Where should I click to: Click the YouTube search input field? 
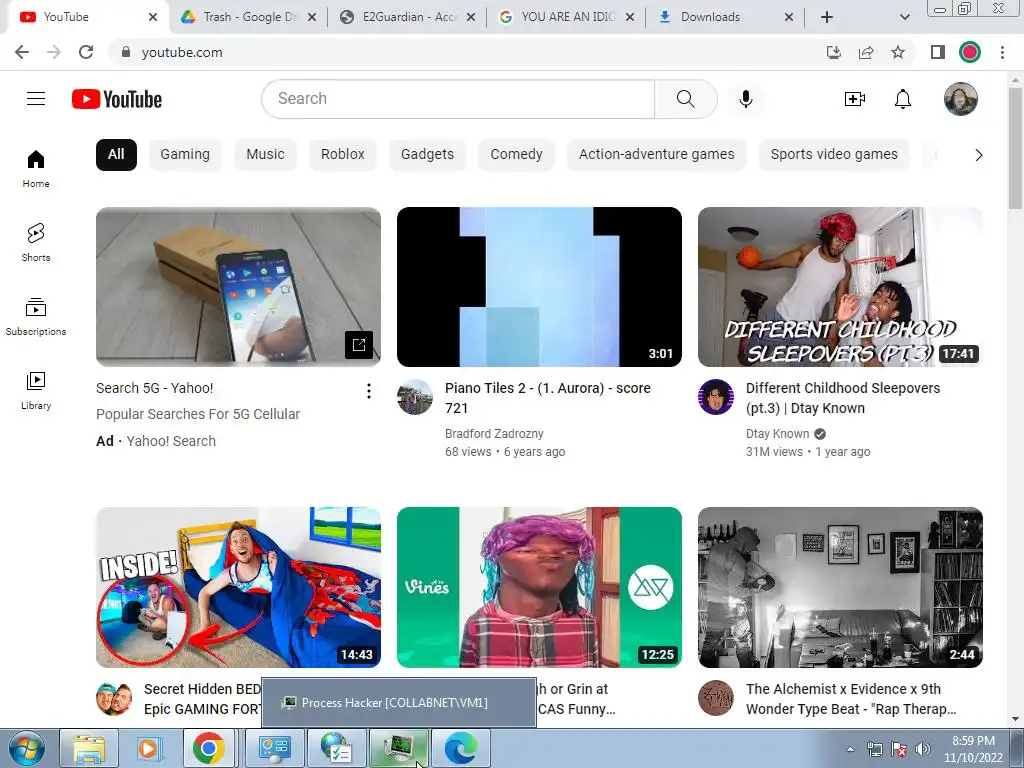pos(458,99)
